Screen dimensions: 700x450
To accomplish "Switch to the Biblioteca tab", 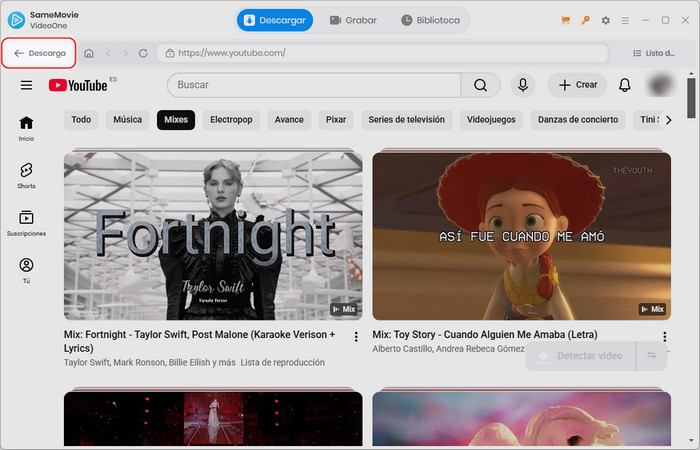I will [x=430, y=20].
